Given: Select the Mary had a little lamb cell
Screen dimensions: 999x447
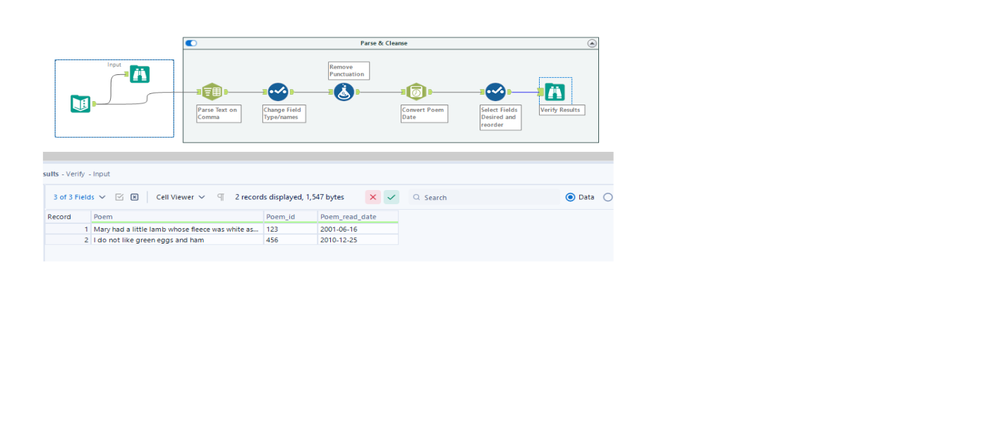Looking at the screenshot, I should pos(177,229).
